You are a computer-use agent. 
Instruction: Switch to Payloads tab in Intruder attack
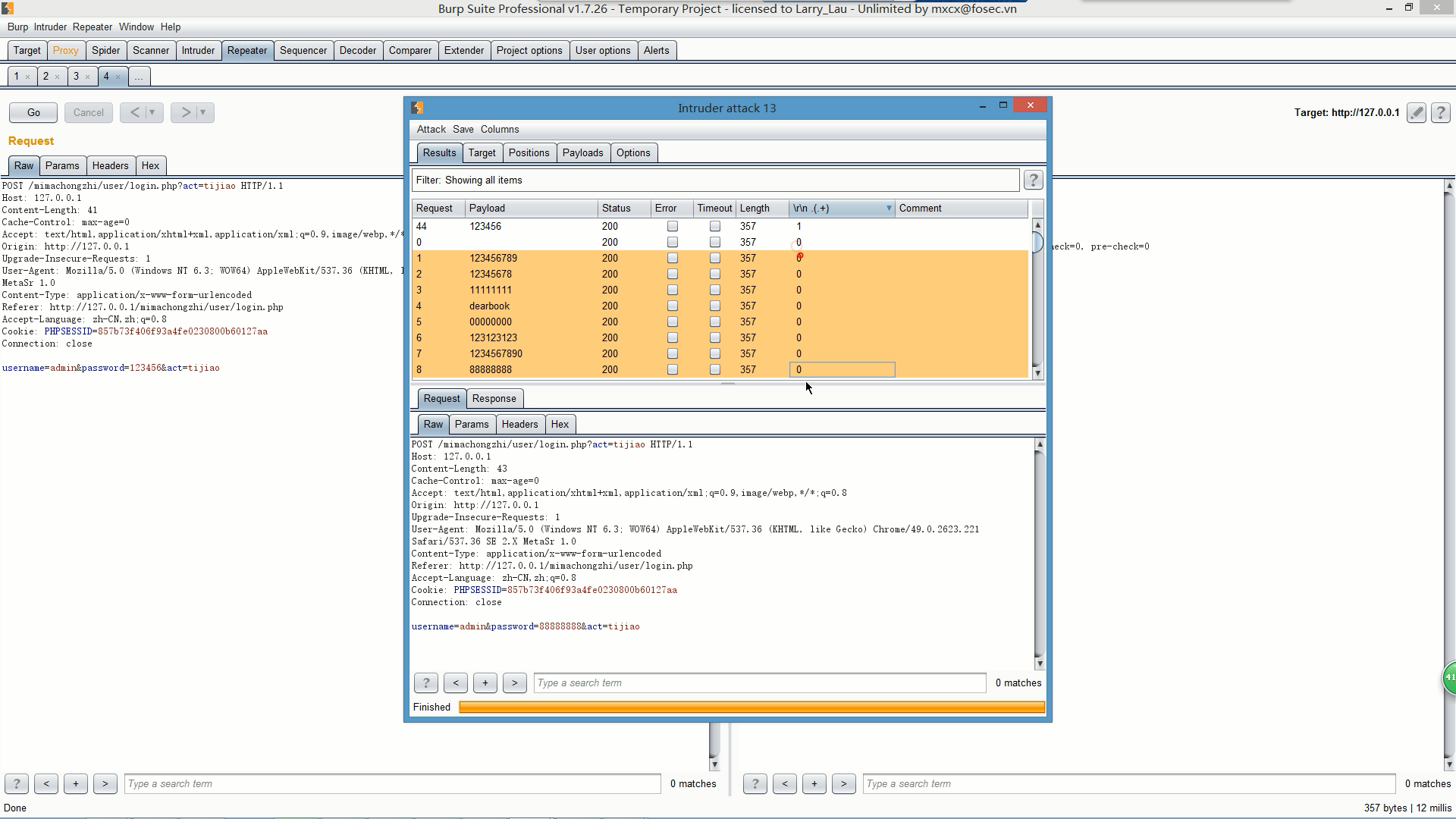[x=582, y=152]
